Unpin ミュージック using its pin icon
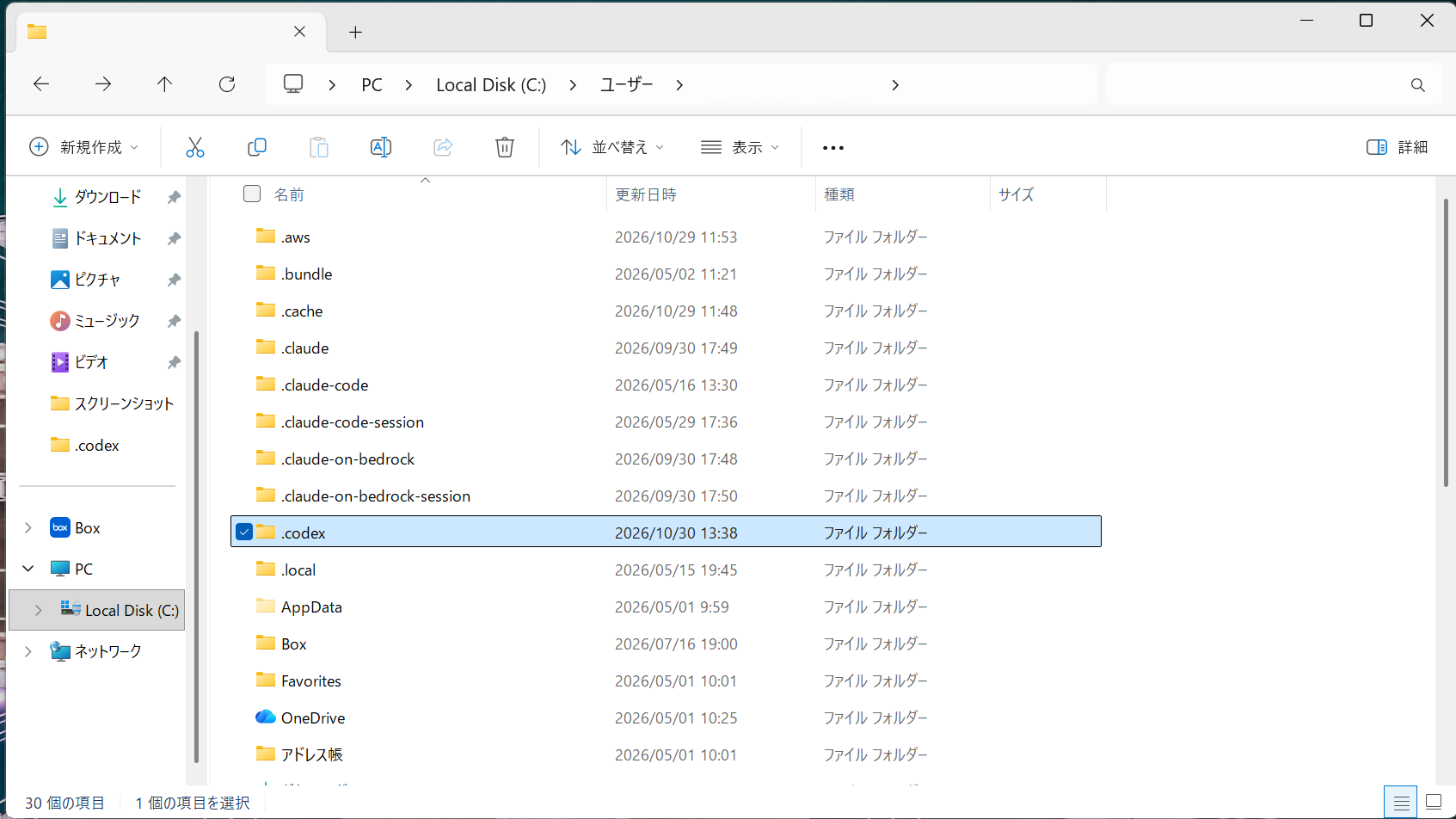Image resolution: width=1456 pixels, height=819 pixels. (x=174, y=321)
